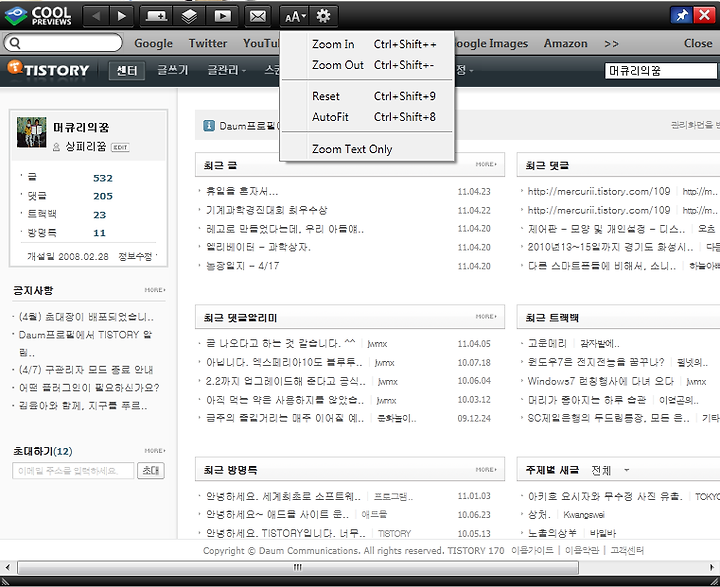Open guestbook entry dated 11.01.03

[x=283, y=497]
